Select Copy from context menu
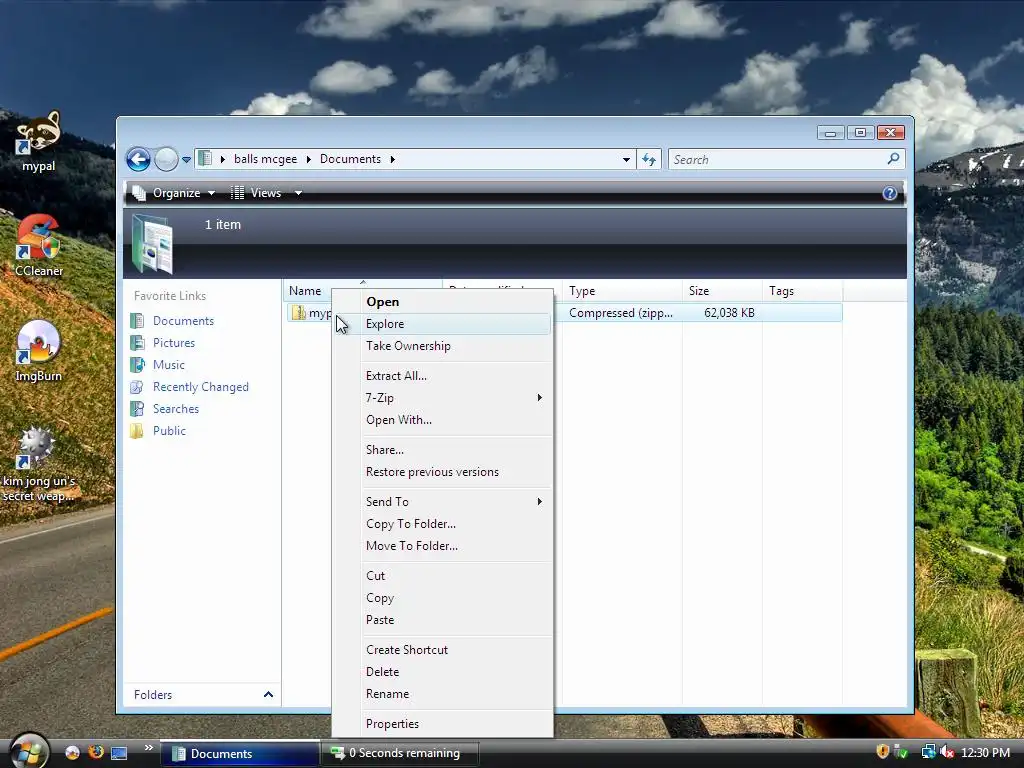Screen dimensions: 1024x768 (443, 598)
